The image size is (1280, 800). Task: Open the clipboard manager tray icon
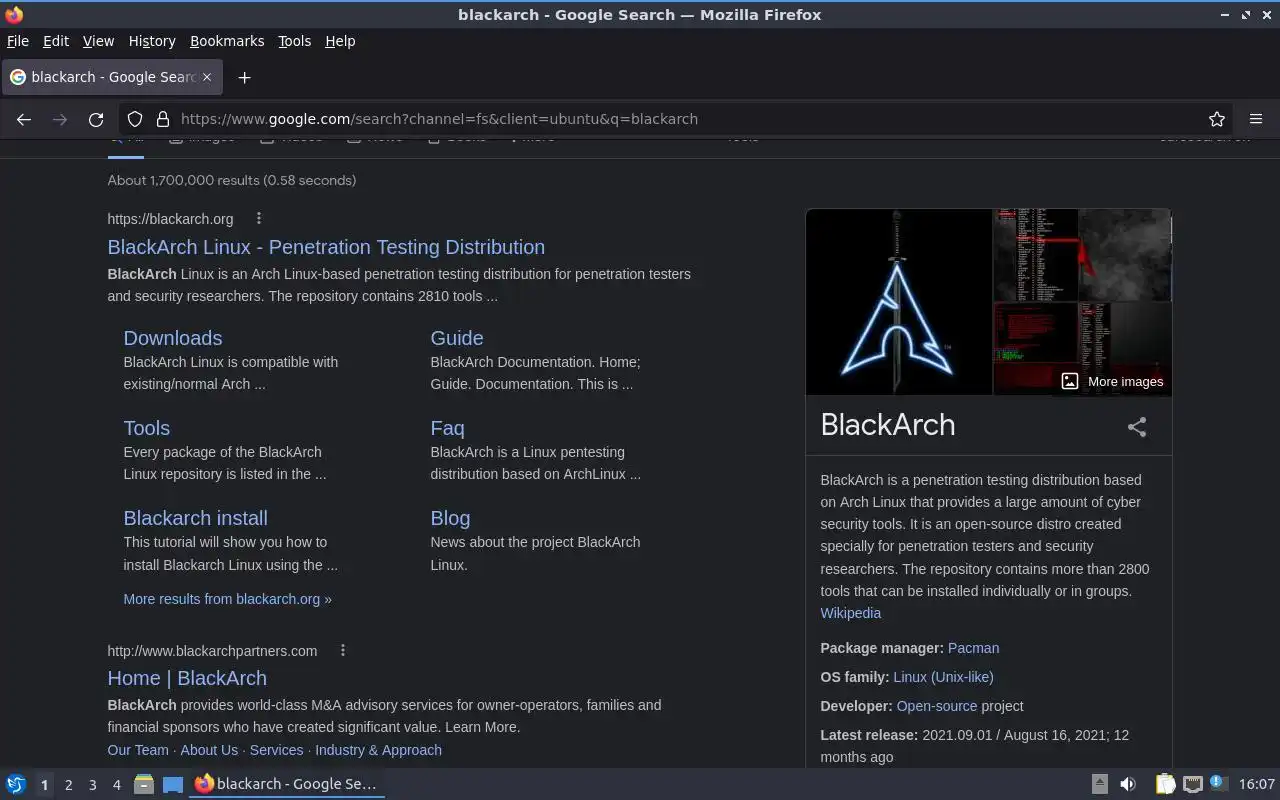point(1165,785)
